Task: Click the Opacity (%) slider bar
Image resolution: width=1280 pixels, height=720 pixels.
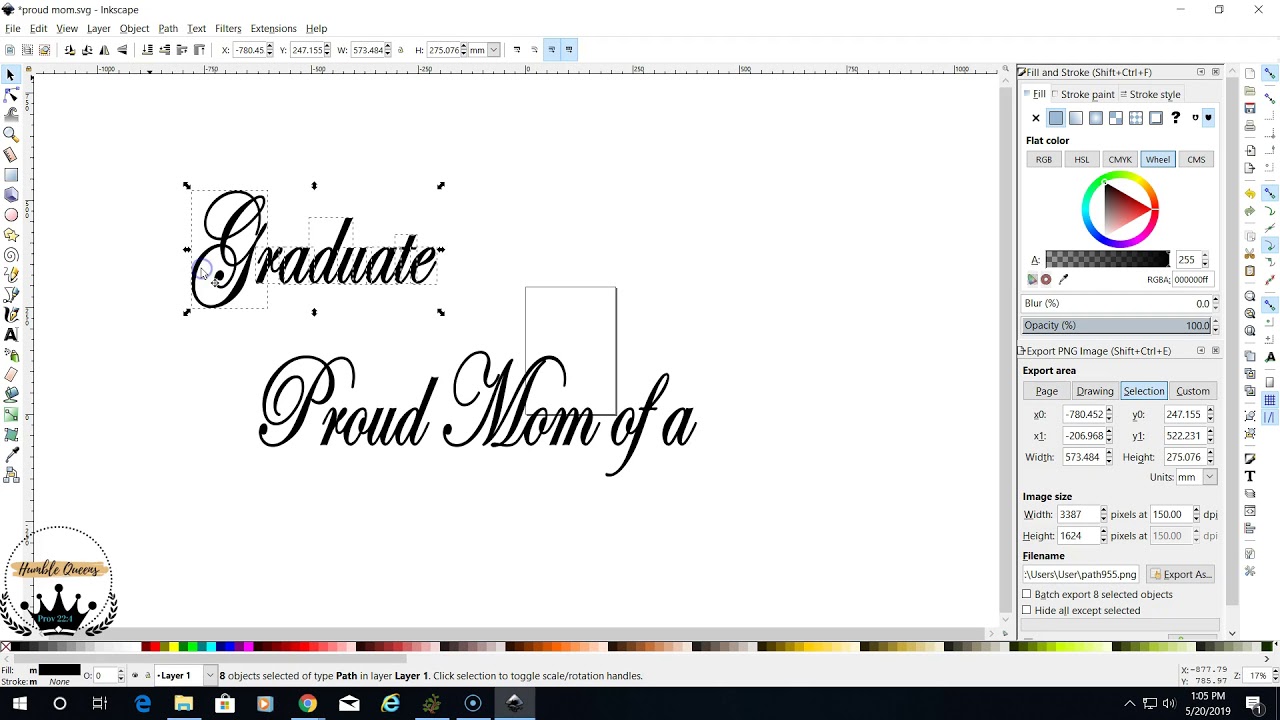Action: [1116, 326]
